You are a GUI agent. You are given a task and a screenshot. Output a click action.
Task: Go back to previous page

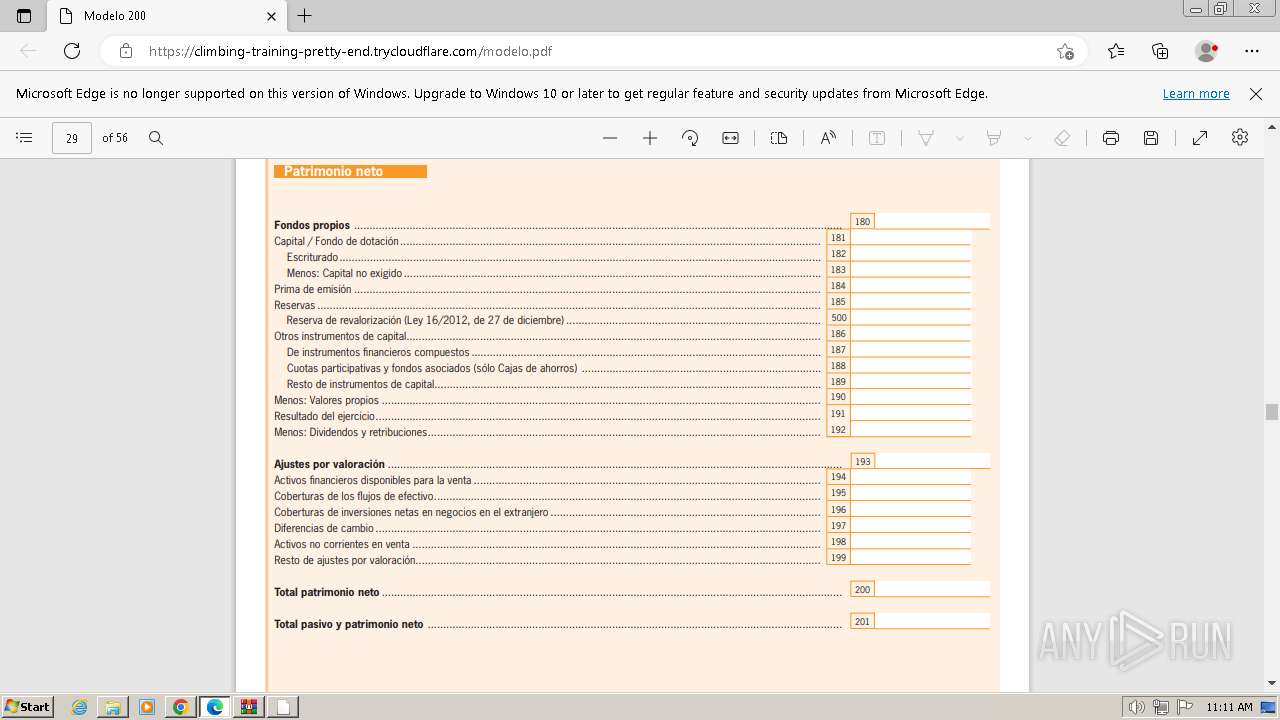pyautogui.click(x=28, y=51)
